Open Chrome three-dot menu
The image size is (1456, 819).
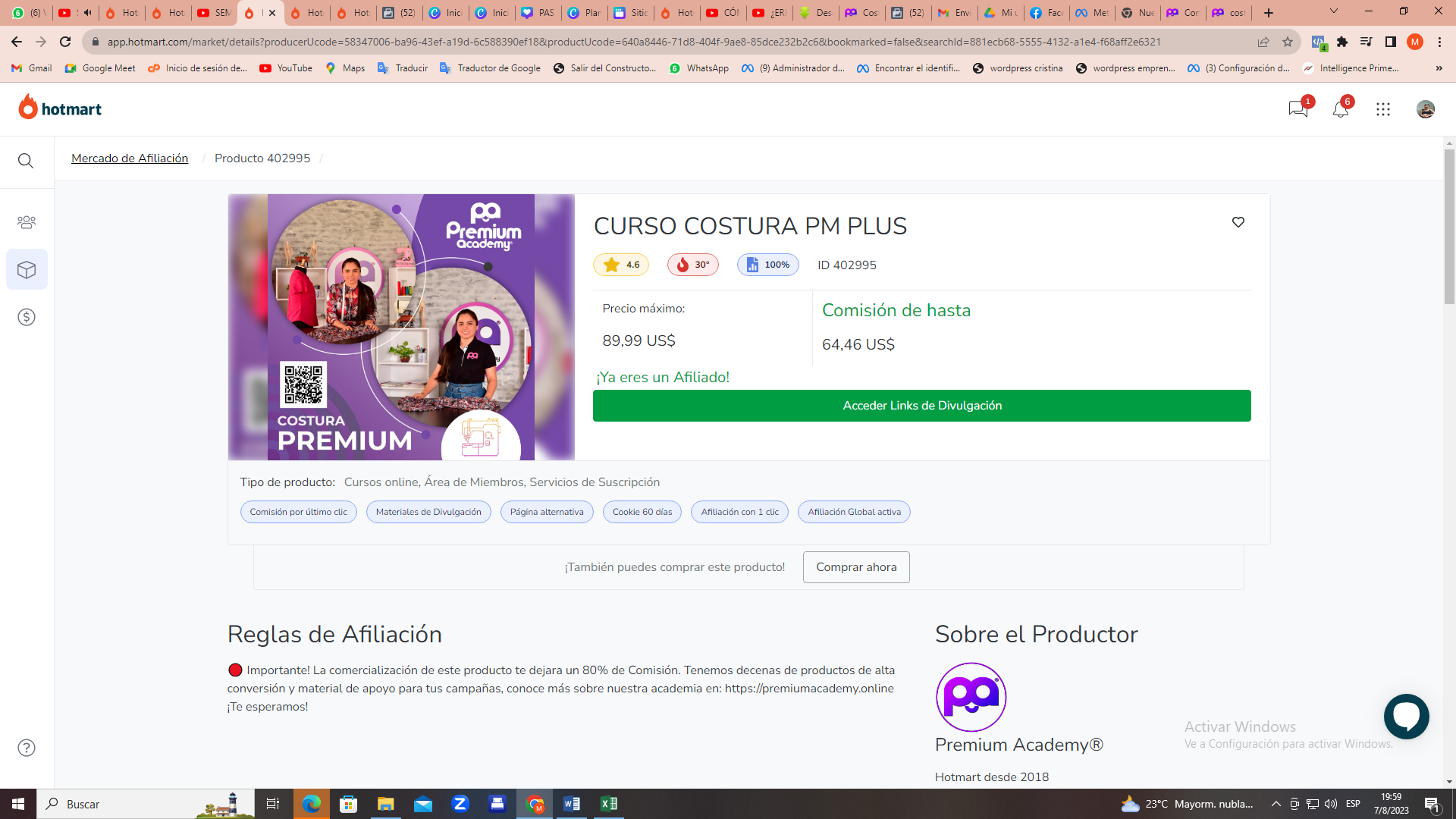(1439, 42)
